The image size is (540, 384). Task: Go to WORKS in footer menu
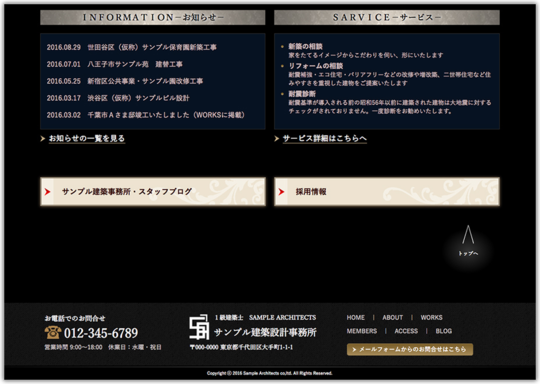(x=432, y=318)
